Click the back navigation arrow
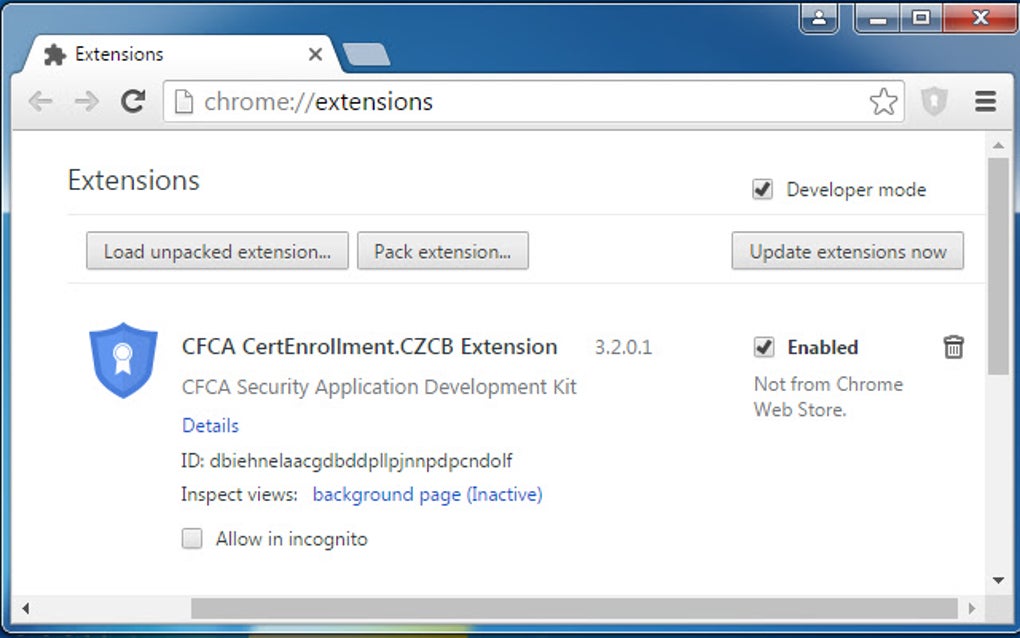 click(39, 101)
